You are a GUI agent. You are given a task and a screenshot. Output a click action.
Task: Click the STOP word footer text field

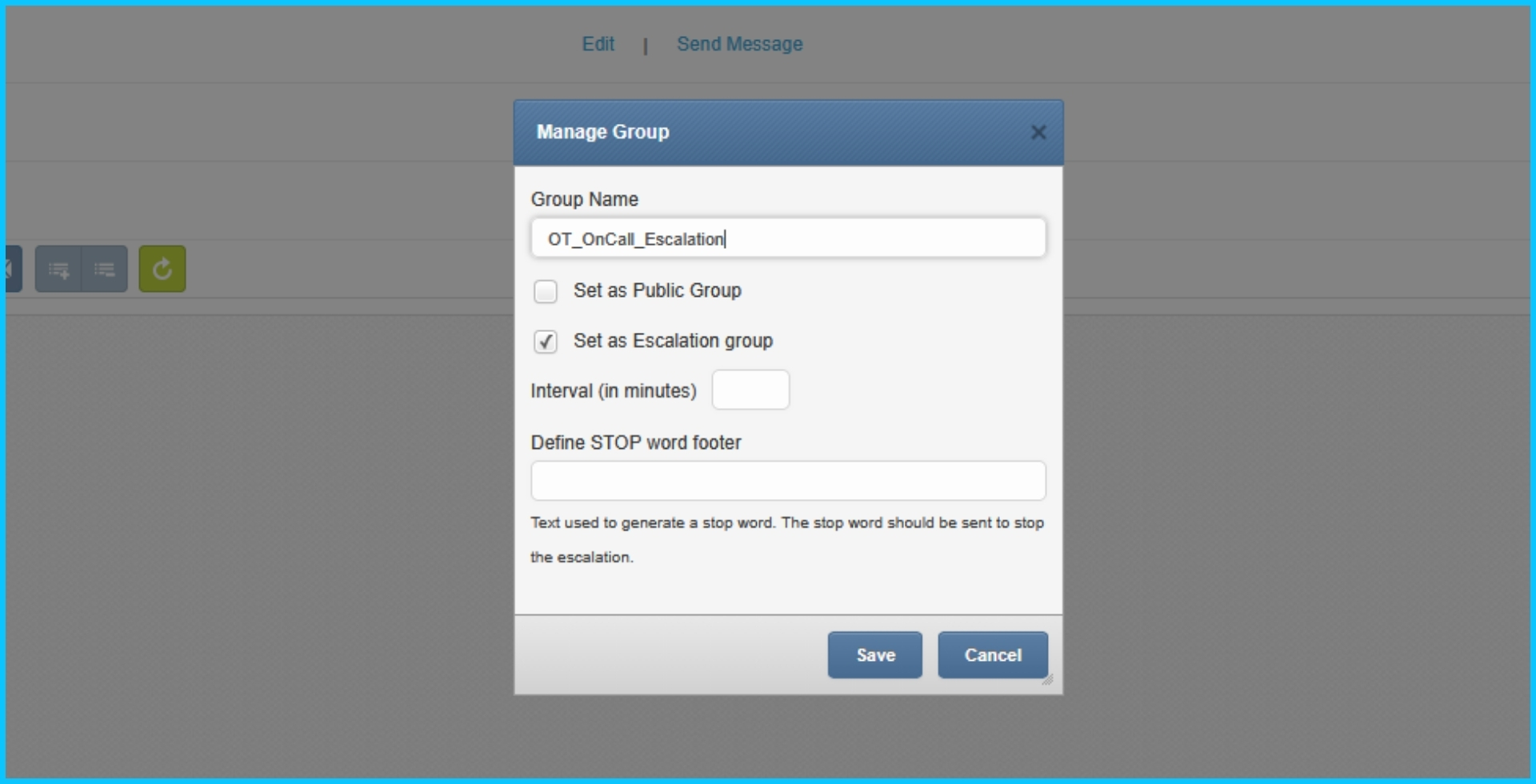coord(788,481)
